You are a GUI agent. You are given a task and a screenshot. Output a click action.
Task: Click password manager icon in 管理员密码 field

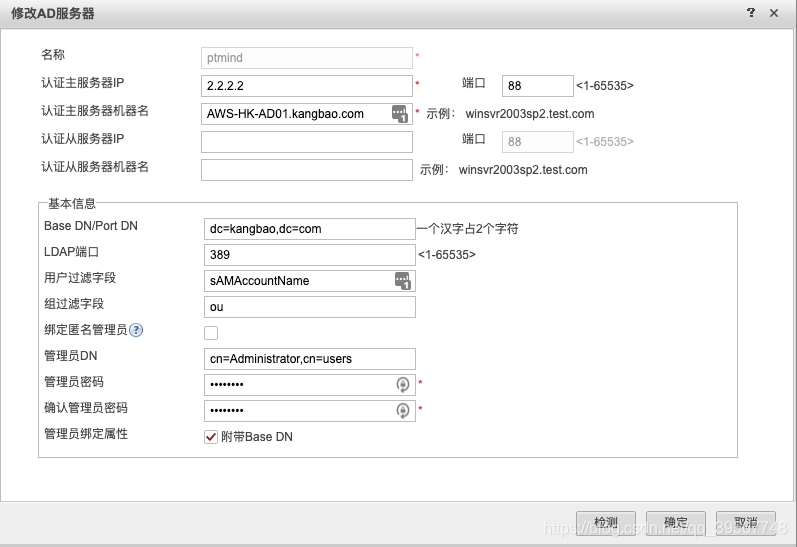point(403,385)
